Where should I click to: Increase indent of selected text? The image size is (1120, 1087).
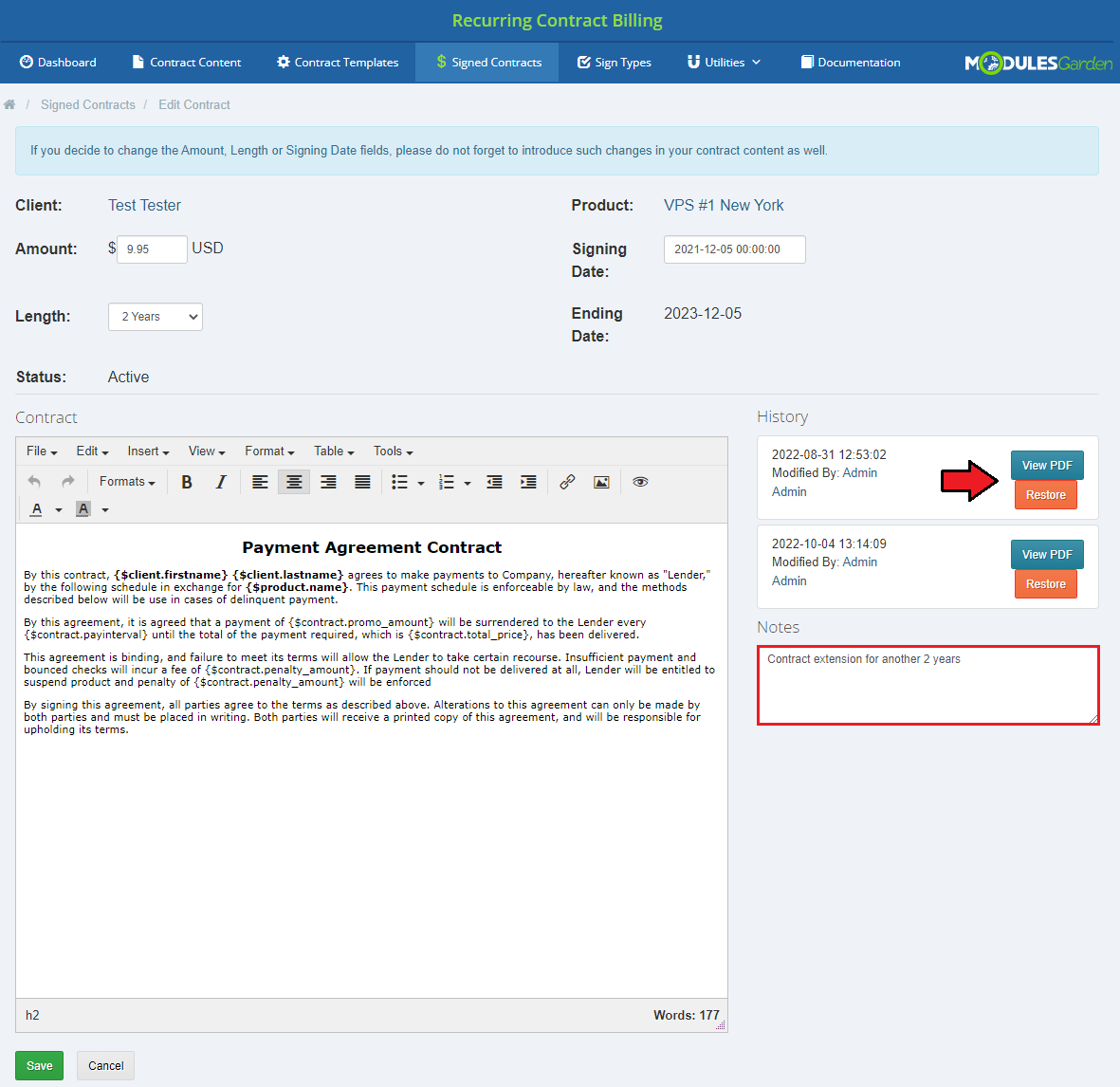pos(528,482)
